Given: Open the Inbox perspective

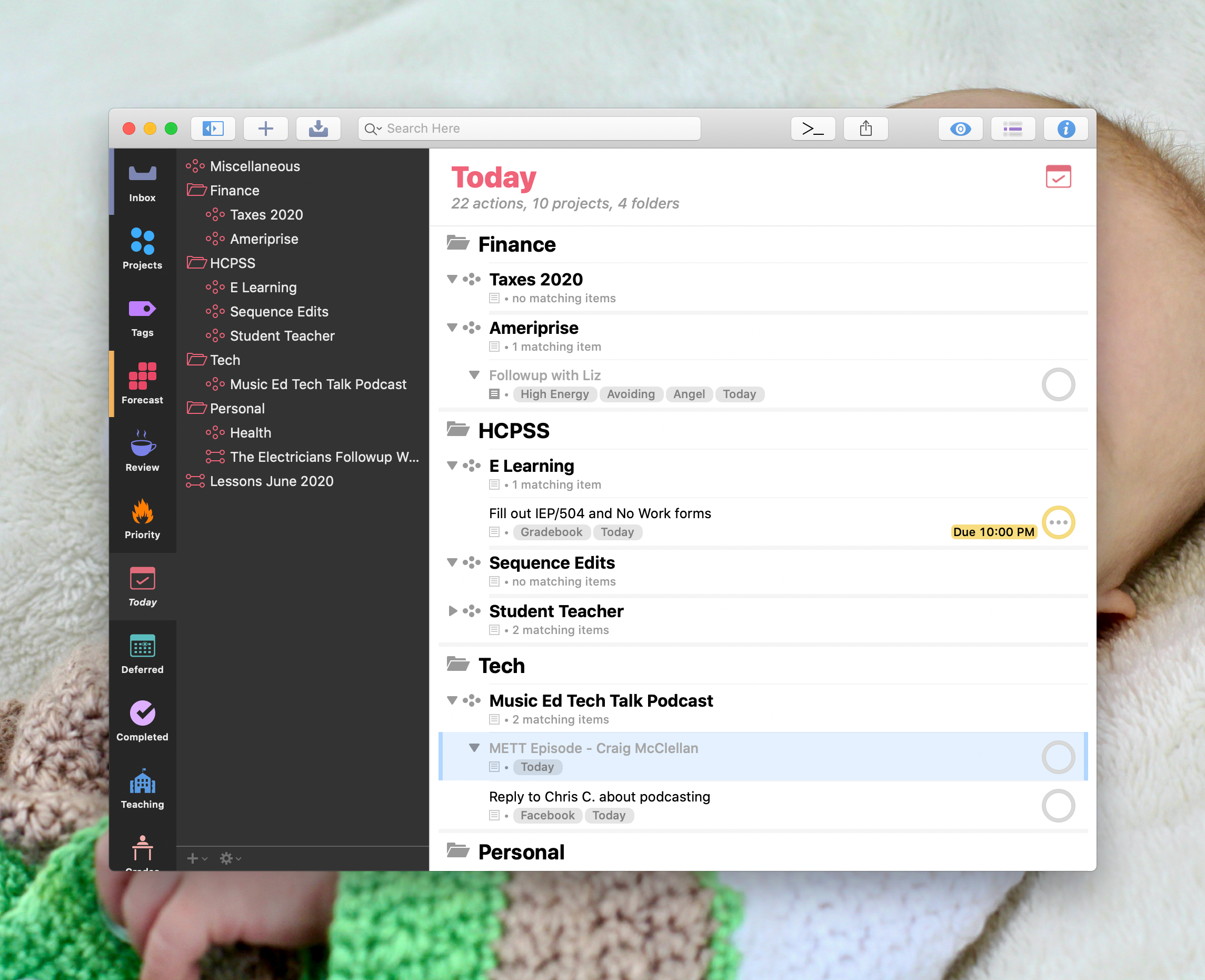Looking at the screenshot, I should tap(142, 183).
